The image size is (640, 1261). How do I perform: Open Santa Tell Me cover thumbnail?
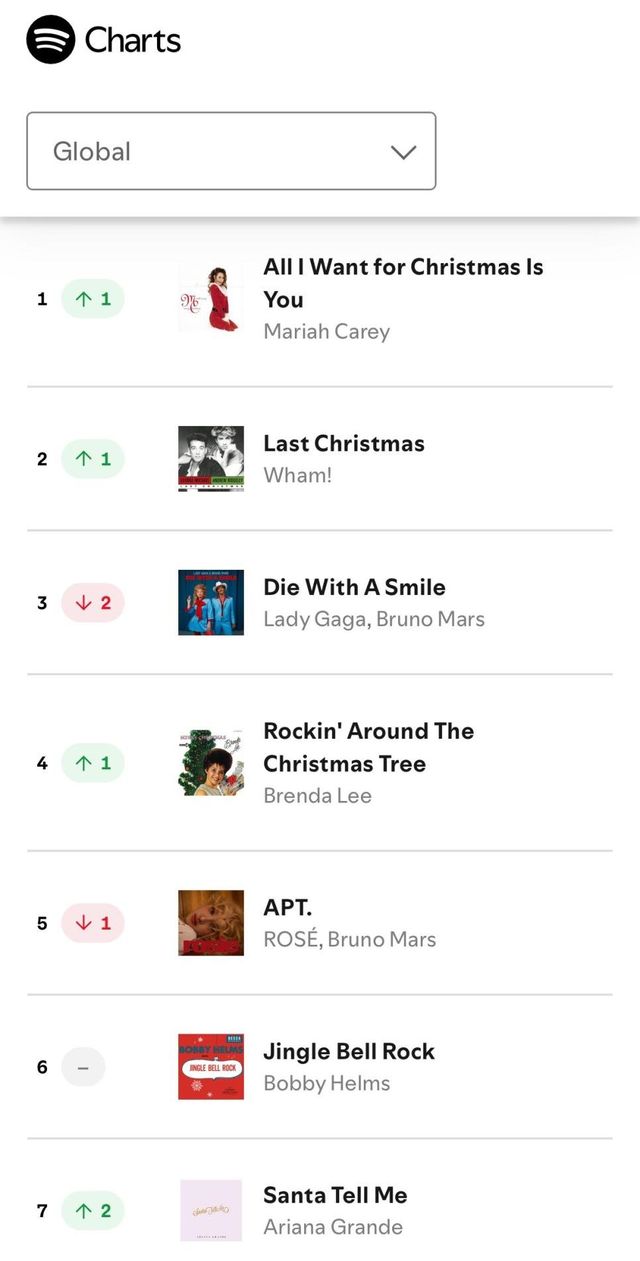point(210,1211)
